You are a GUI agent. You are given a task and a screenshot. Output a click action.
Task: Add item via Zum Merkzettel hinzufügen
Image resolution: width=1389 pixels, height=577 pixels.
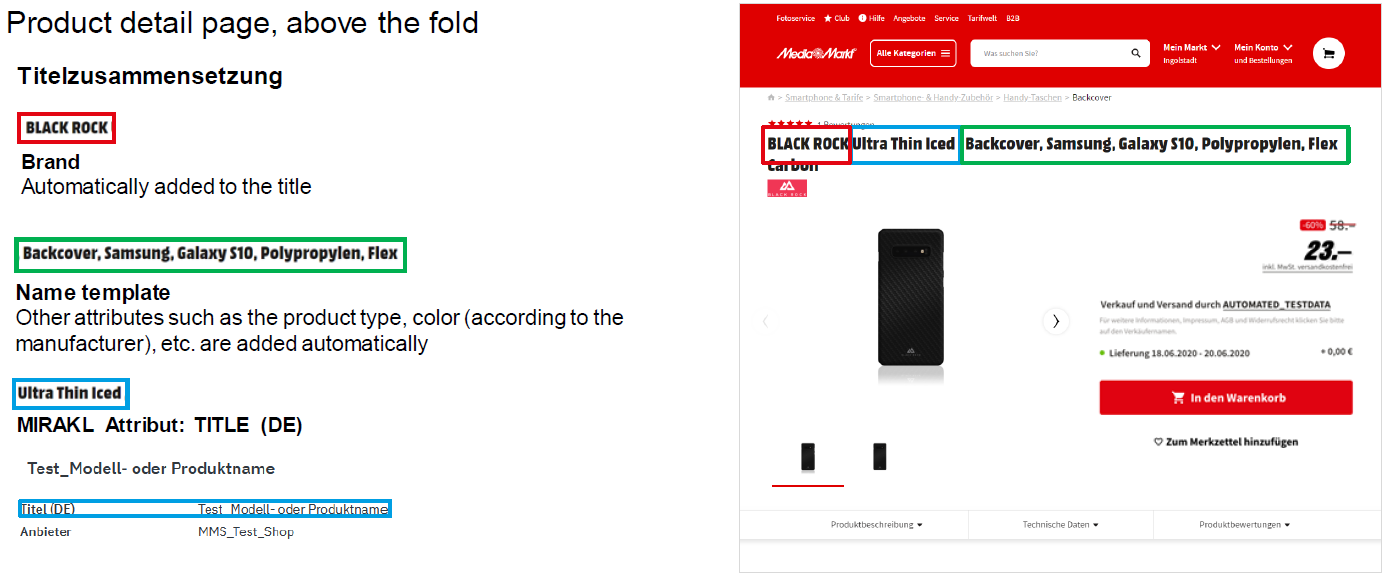pyautogui.click(x=1225, y=441)
